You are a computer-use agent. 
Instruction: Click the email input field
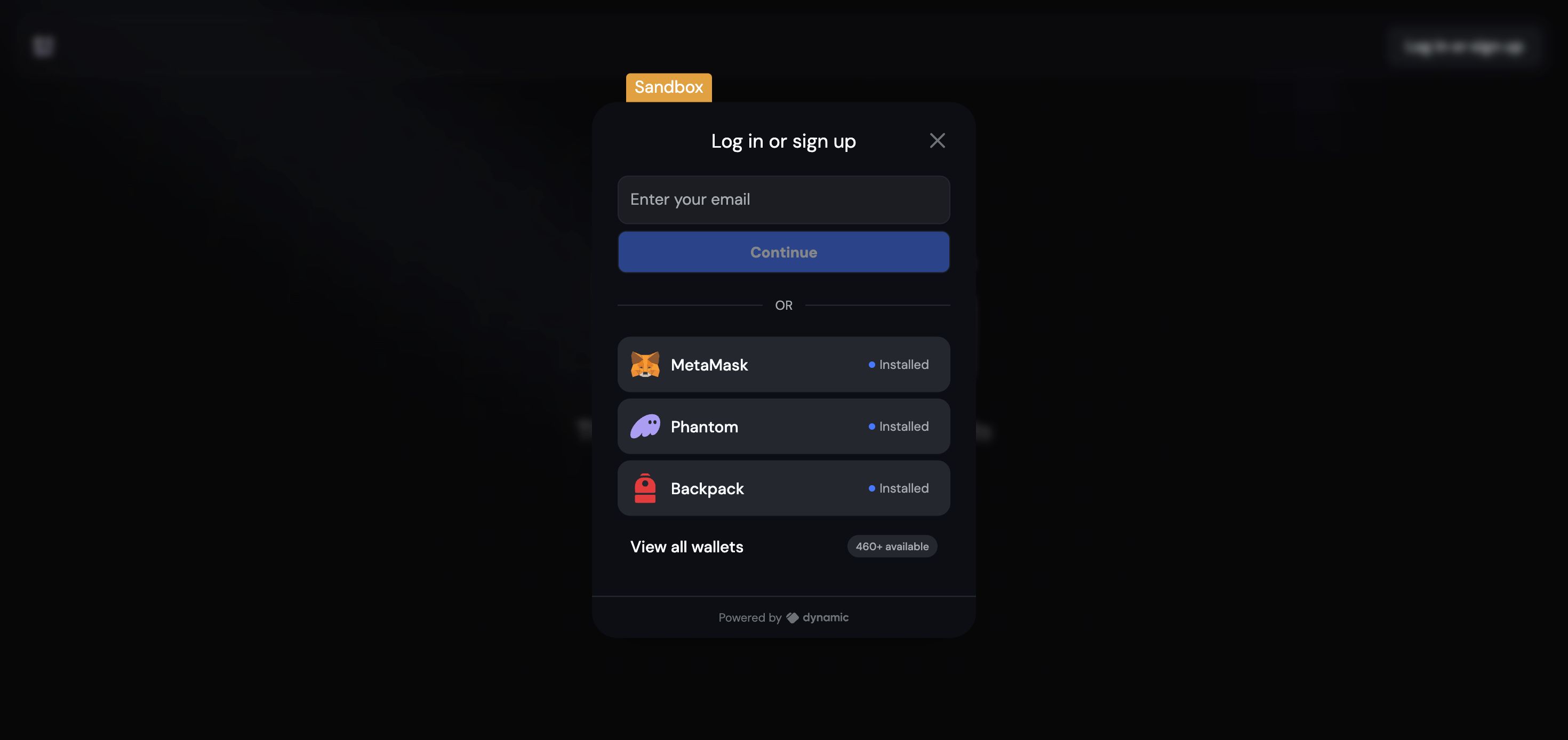[x=783, y=199]
